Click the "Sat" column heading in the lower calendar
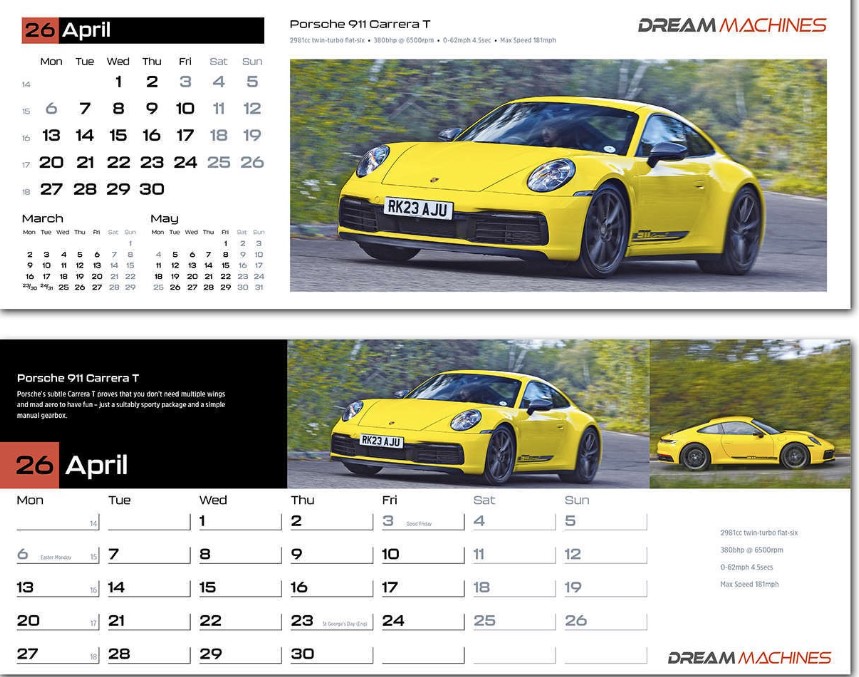 coord(484,500)
